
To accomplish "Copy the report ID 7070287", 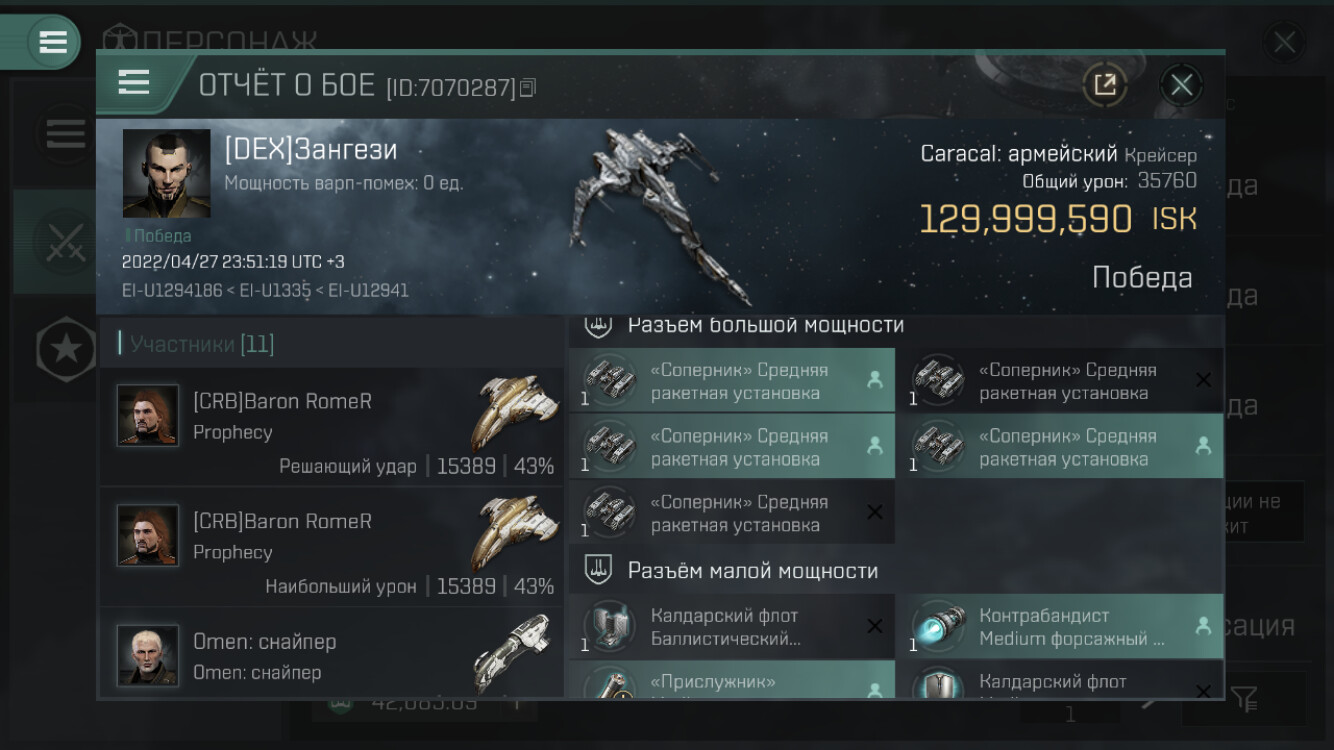I will pos(528,88).
